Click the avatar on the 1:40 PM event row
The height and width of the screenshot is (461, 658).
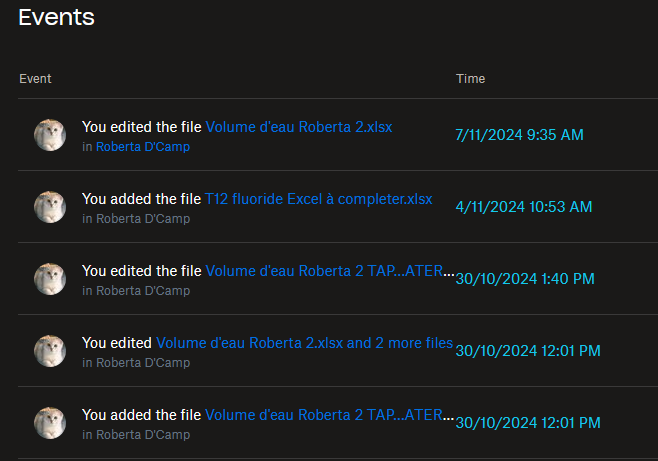tap(50, 279)
